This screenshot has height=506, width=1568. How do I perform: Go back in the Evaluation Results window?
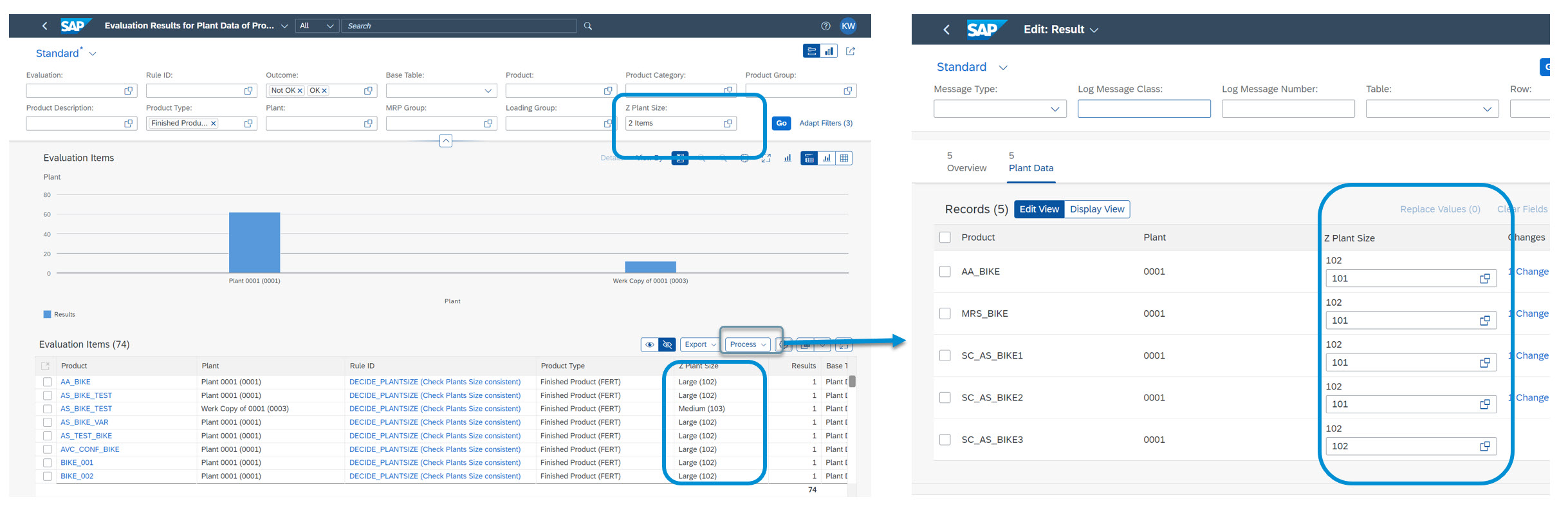point(44,26)
